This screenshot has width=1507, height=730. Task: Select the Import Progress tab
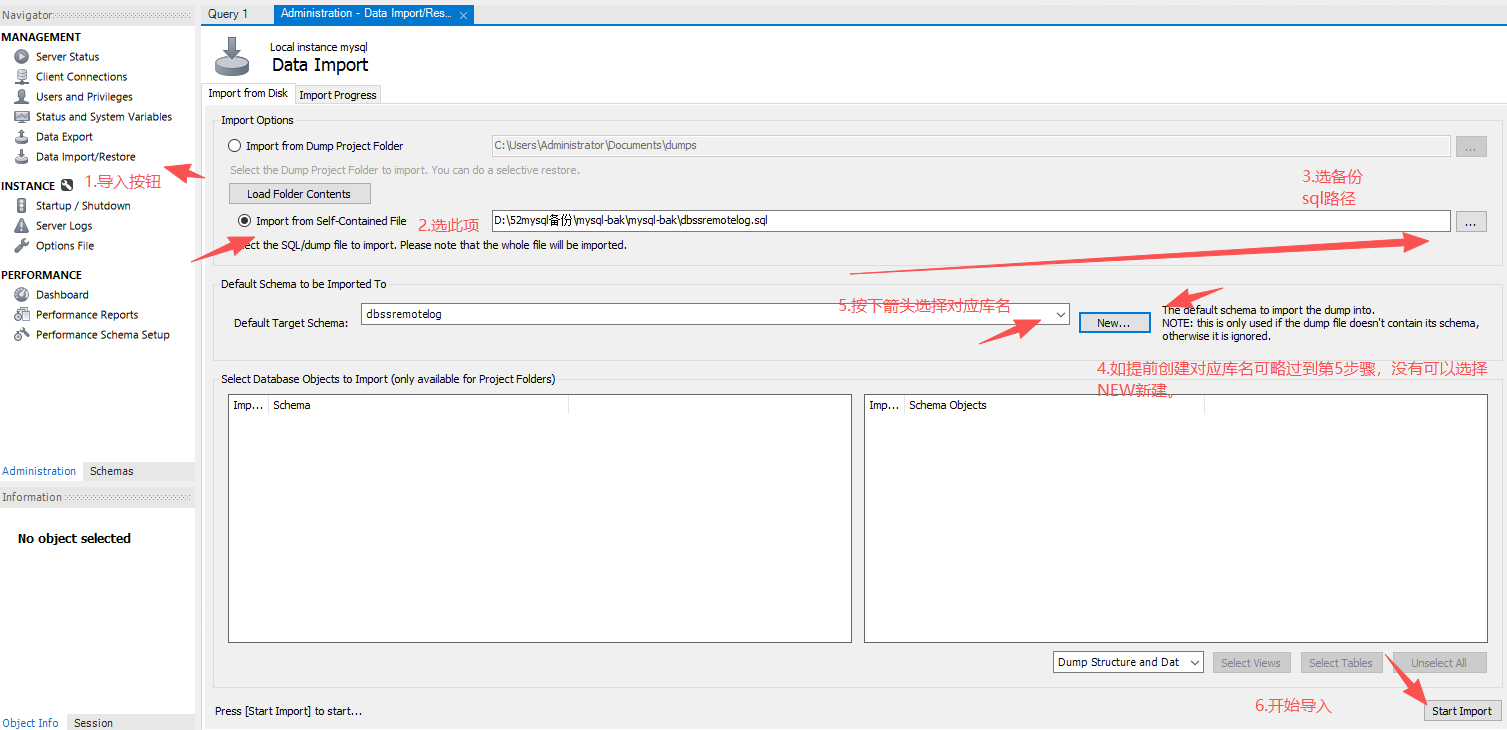click(x=338, y=95)
